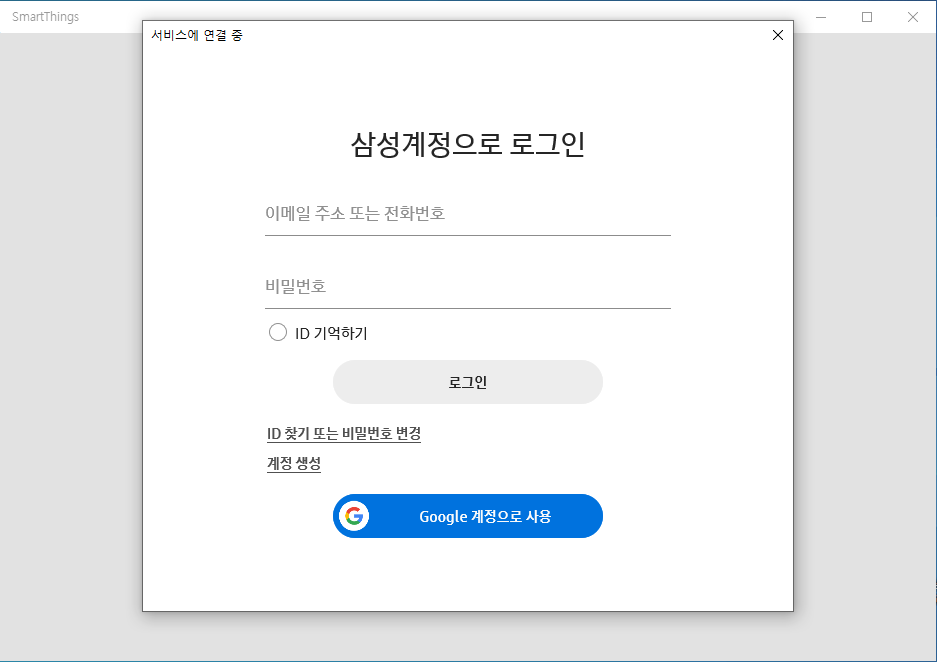The image size is (937, 662).
Task: Open ID 찾기 또는 비밀번호 변경 link
Action: [344, 433]
